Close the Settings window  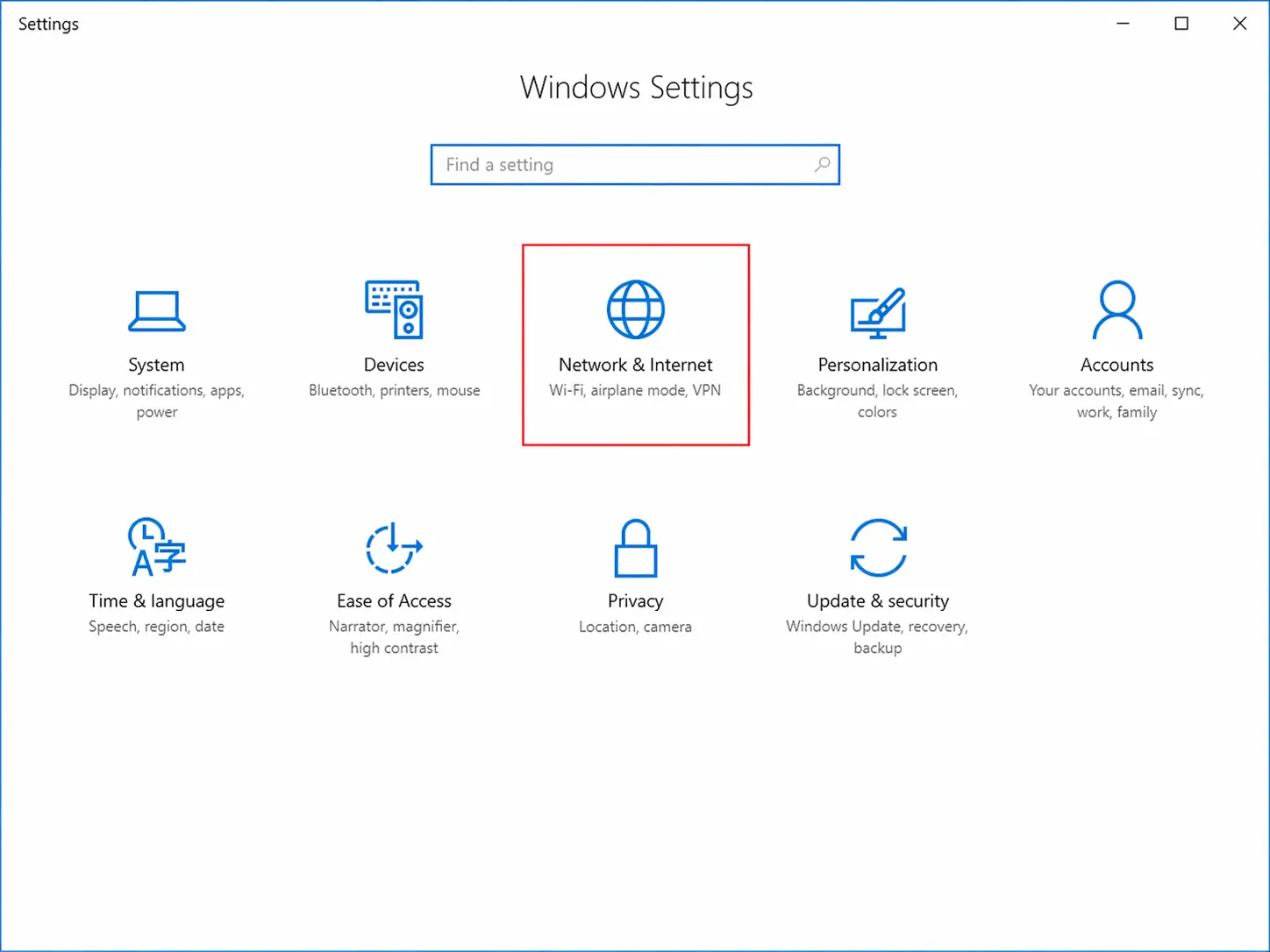pos(1239,24)
